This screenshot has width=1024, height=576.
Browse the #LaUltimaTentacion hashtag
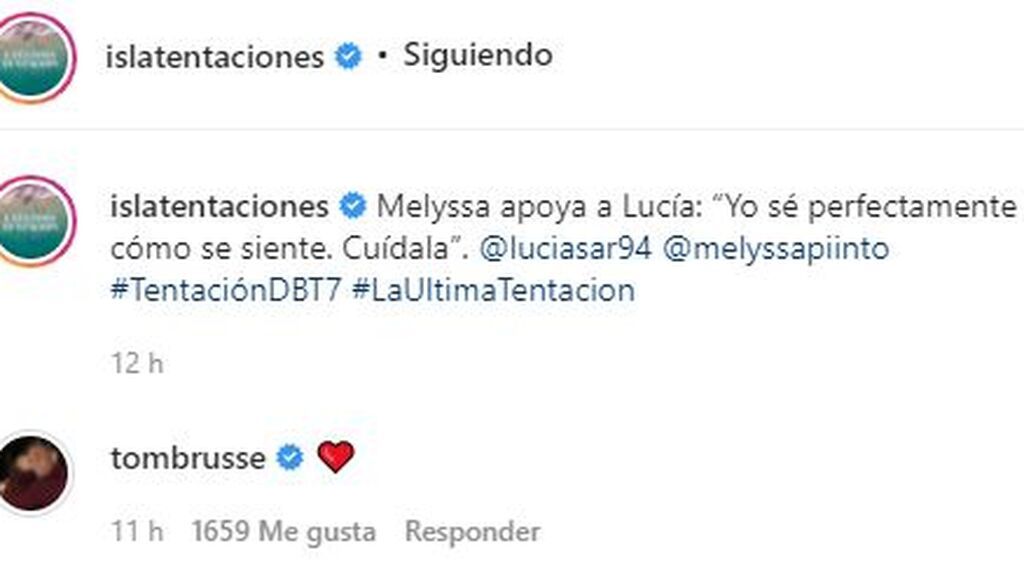pyautogui.click(x=494, y=291)
